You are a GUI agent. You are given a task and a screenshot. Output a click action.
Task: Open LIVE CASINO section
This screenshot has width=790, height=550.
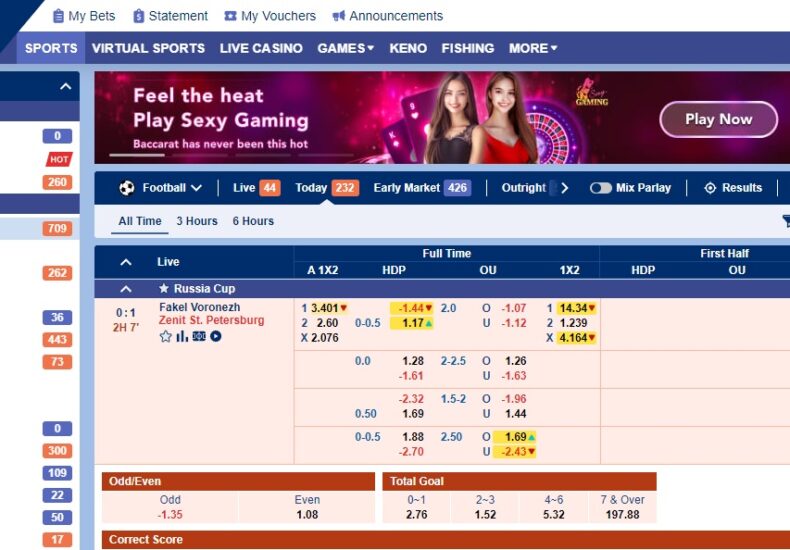[261, 48]
